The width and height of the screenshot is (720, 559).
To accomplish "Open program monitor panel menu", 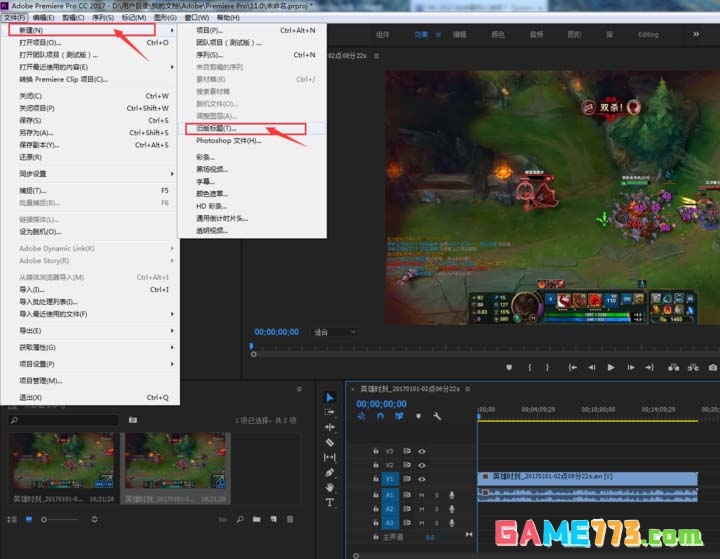I will pyautogui.click(x=377, y=56).
